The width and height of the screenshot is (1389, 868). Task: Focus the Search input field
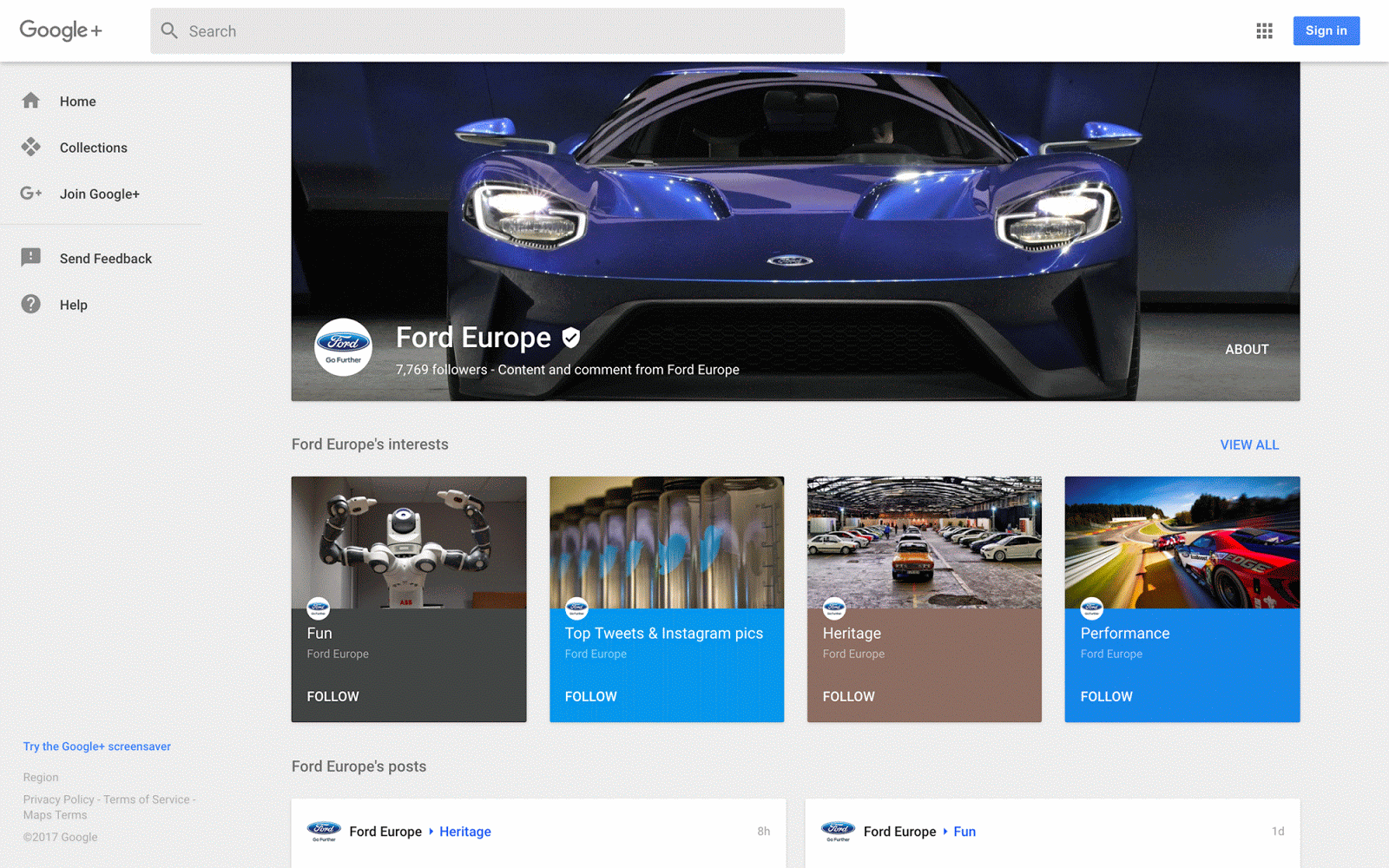497,31
